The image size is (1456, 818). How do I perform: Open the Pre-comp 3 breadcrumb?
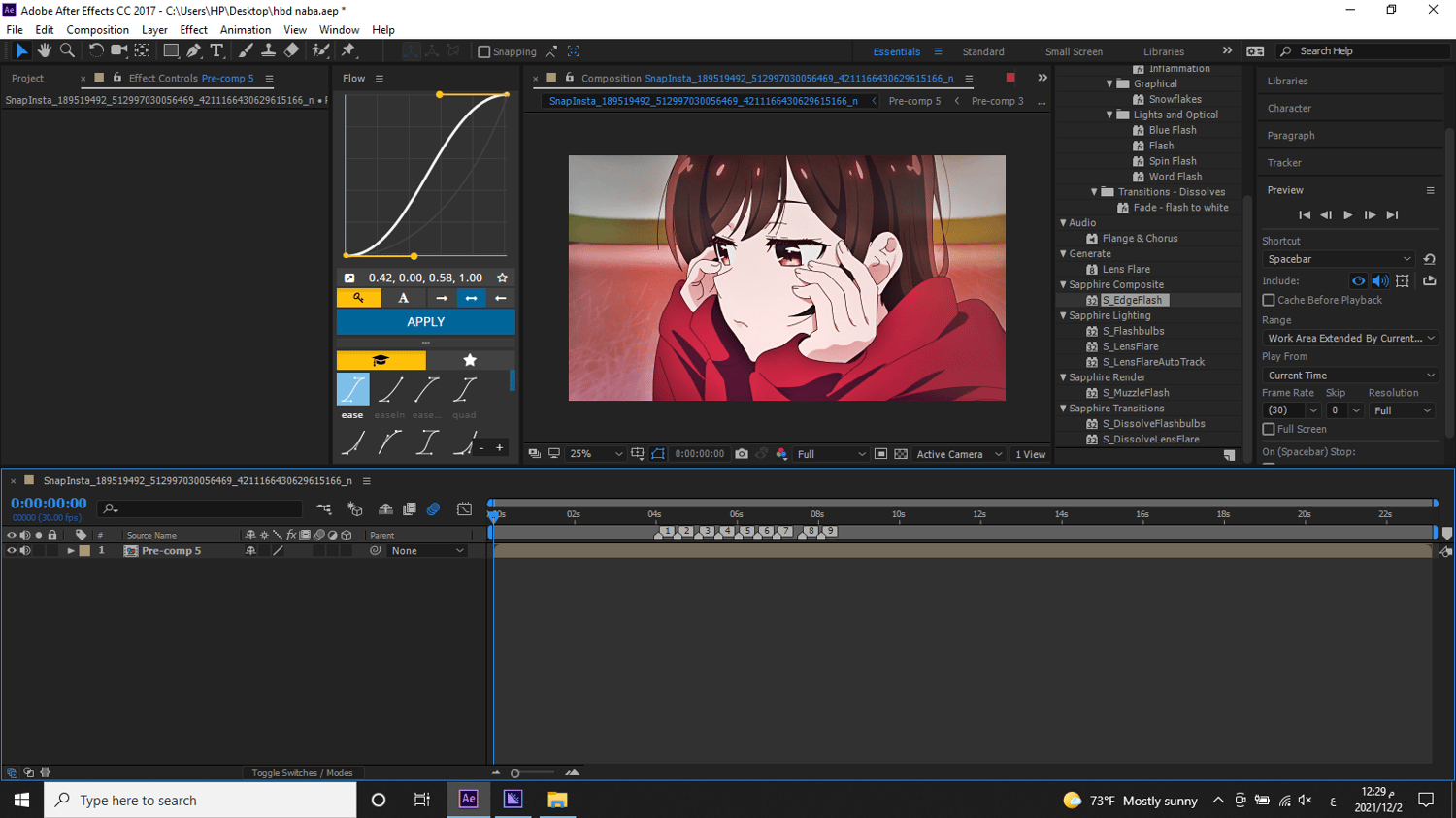[x=997, y=101]
